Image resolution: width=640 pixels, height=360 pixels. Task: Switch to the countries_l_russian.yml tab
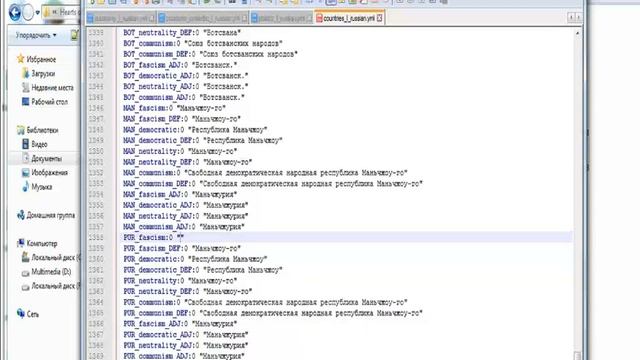[349, 18]
